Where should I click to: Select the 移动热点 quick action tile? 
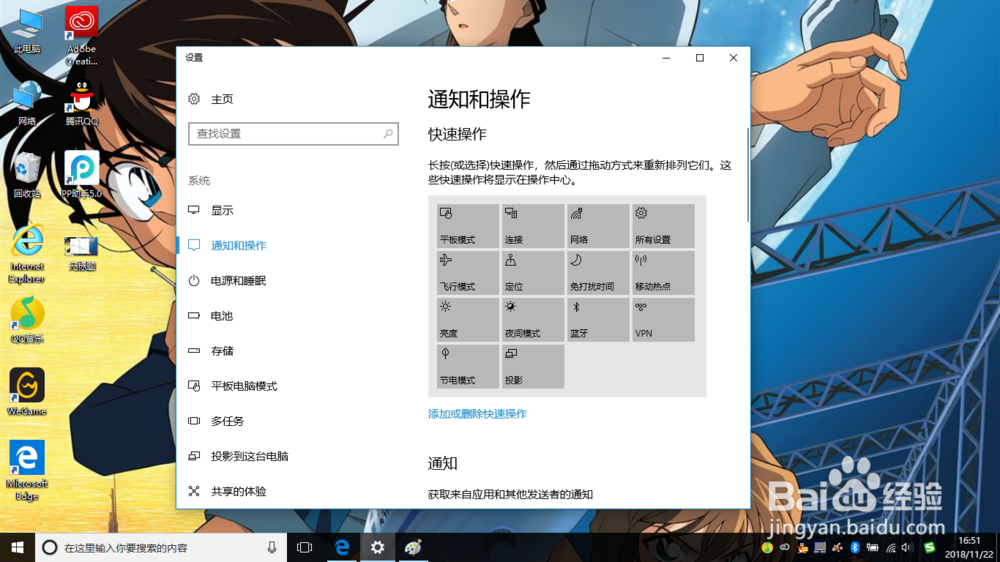click(663, 272)
